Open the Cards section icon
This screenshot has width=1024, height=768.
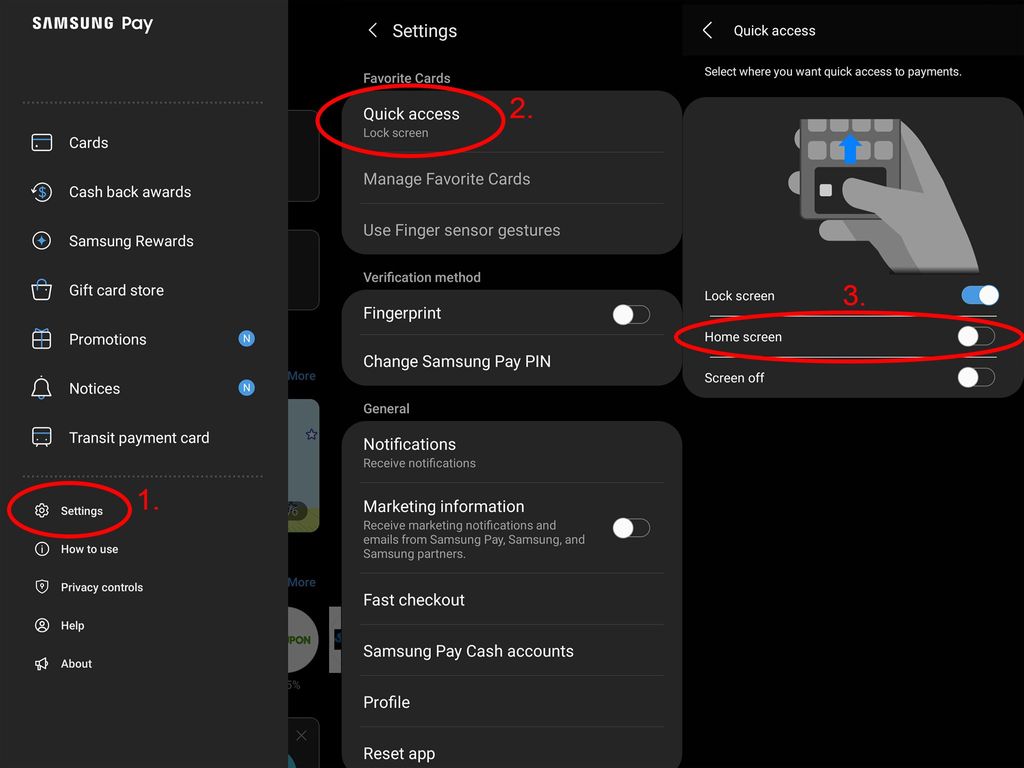pyautogui.click(x=41, y=142)
